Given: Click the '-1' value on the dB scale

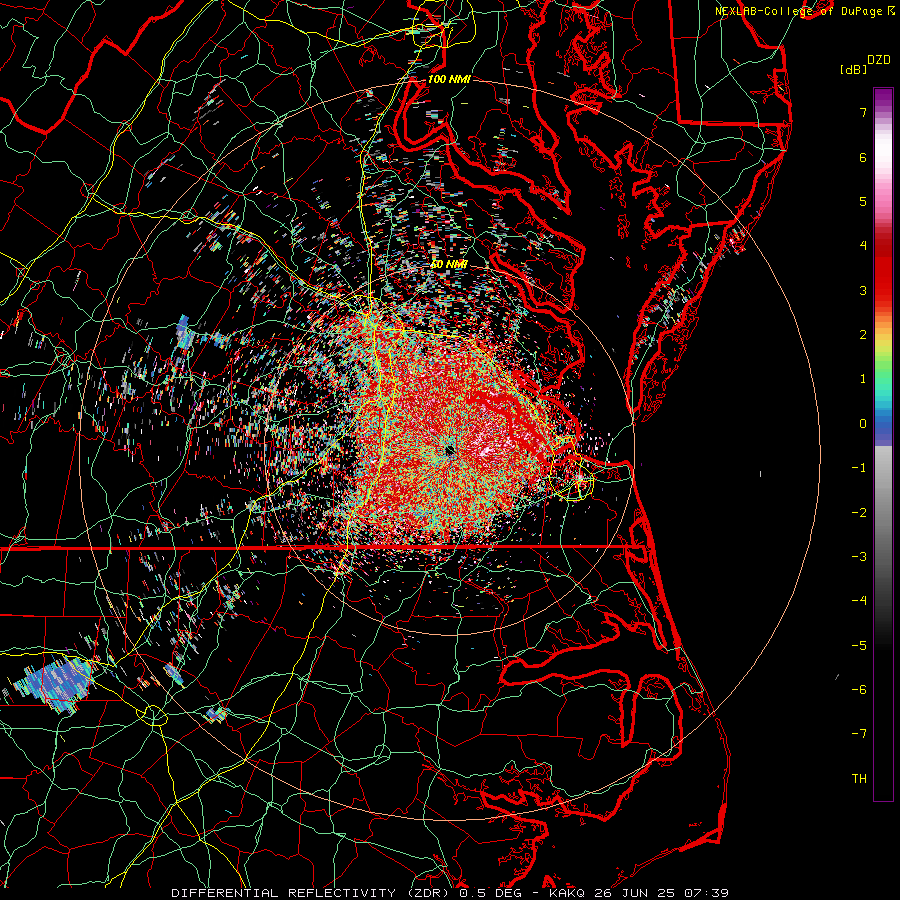Looking at the screenshot, I should 859,468.
